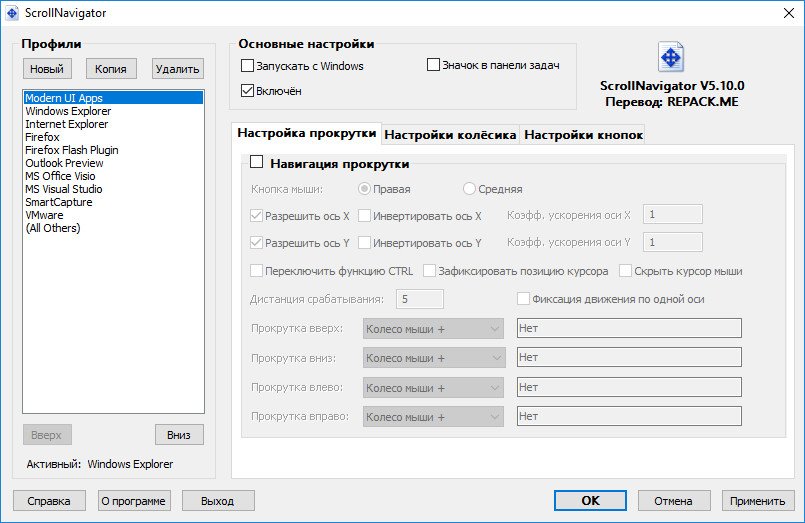
Task: Click the Выход button
Action: pyautogui.click(x=218, y=501)
